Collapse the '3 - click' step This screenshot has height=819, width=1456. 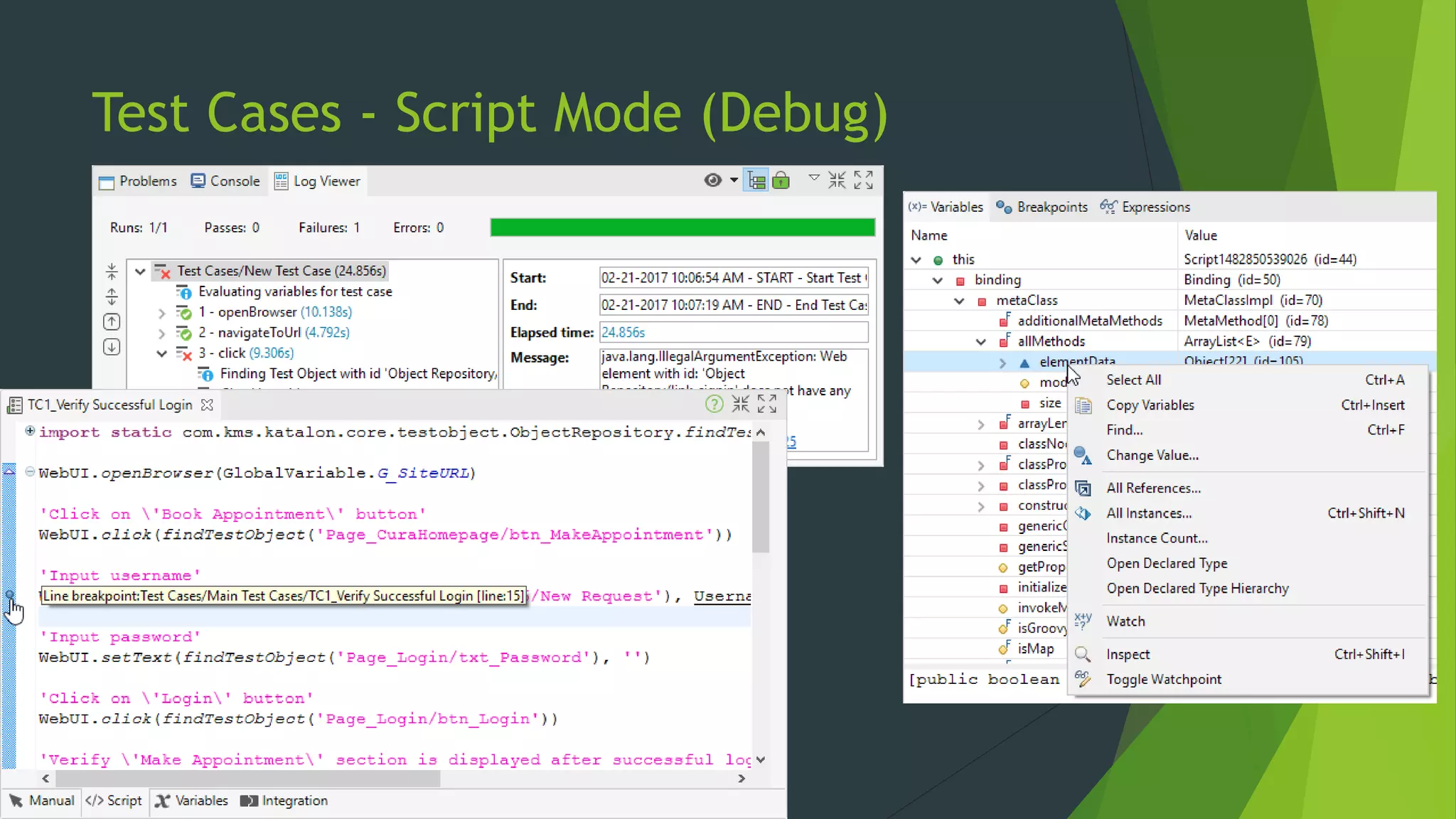click(x=161, y=353)
